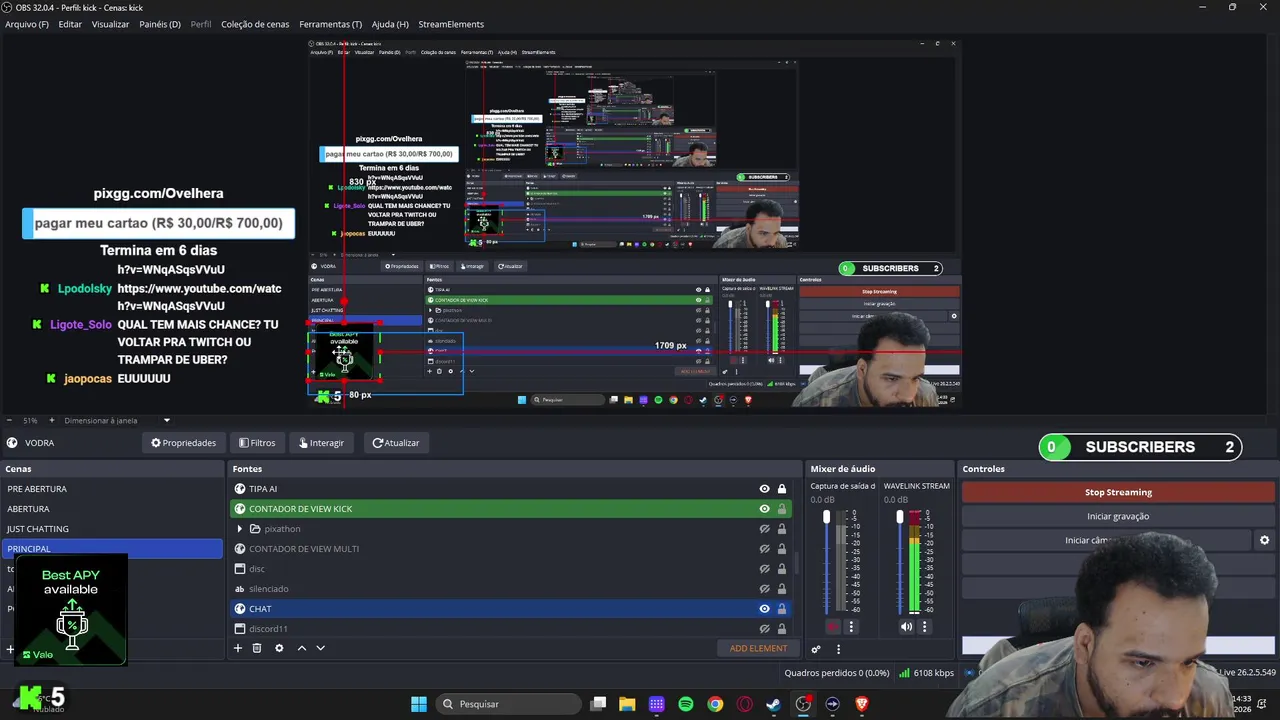Open the Painéis menu
Screen dimensions: 1280x720
coord(160,24)
